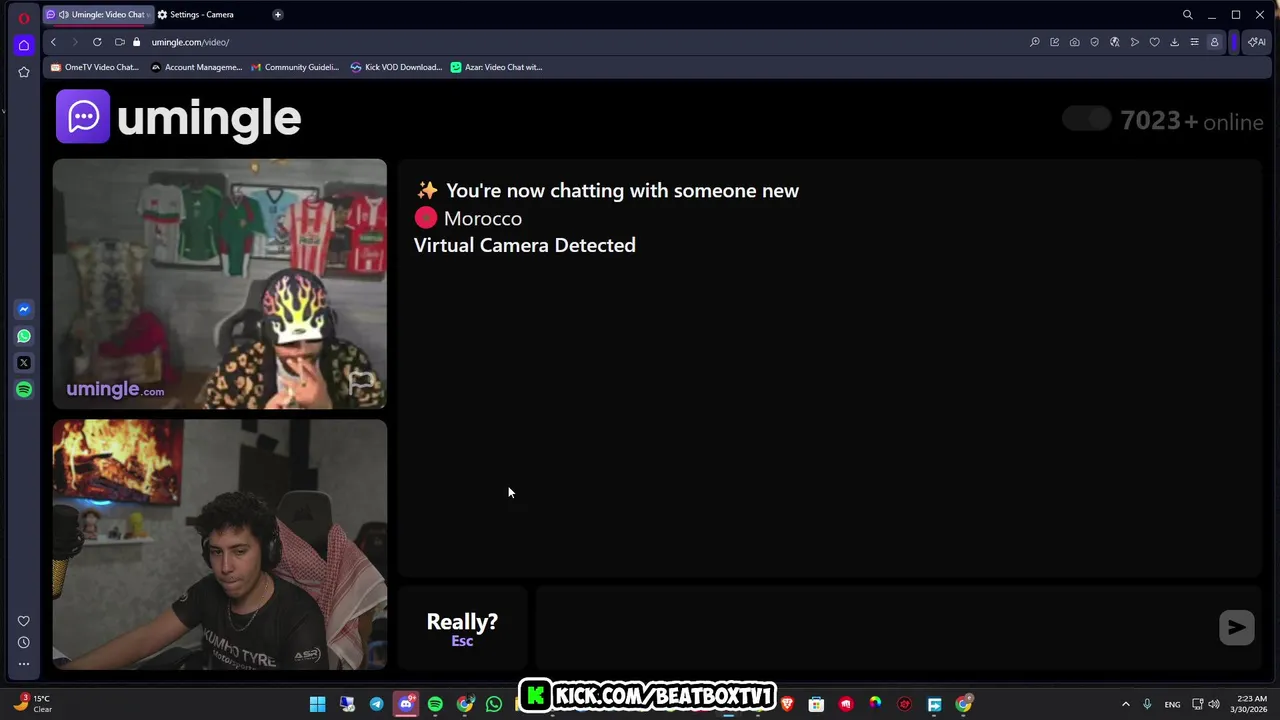This screenshot has width=1280, height=720.
Task: Open X (Twitter) in the sidebar
Action: 24,363
